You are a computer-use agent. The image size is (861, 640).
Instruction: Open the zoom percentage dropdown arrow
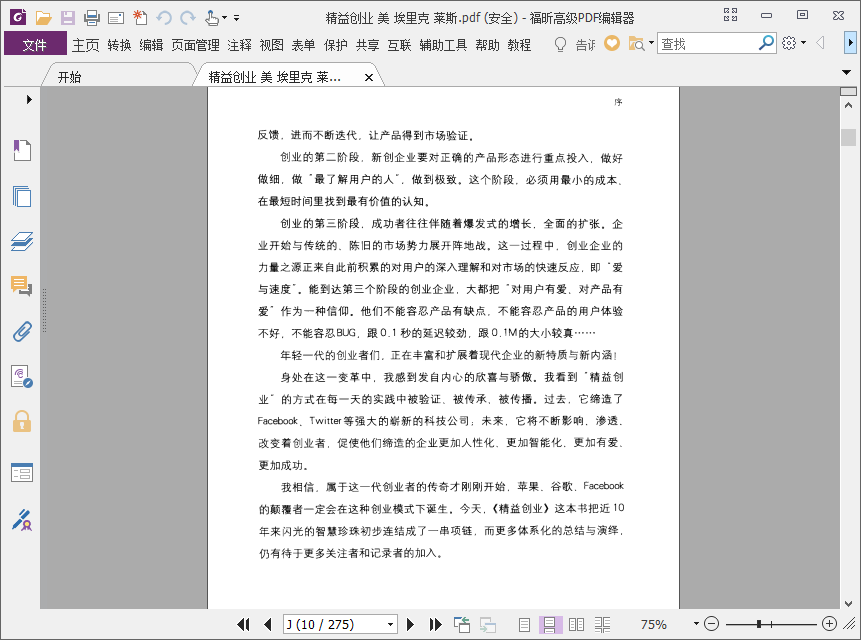[696, 624]
